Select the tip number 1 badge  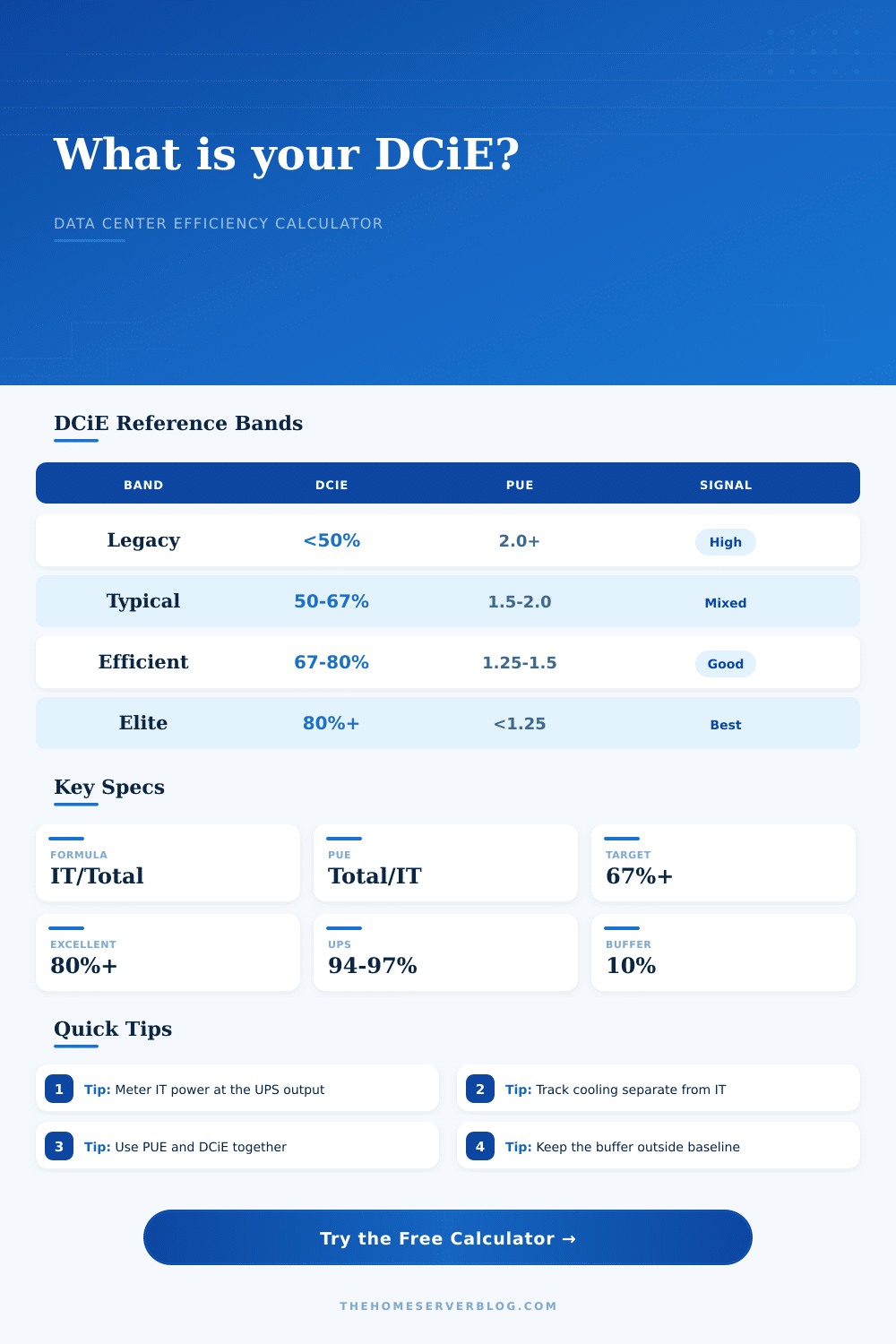tap(59, 1090)
